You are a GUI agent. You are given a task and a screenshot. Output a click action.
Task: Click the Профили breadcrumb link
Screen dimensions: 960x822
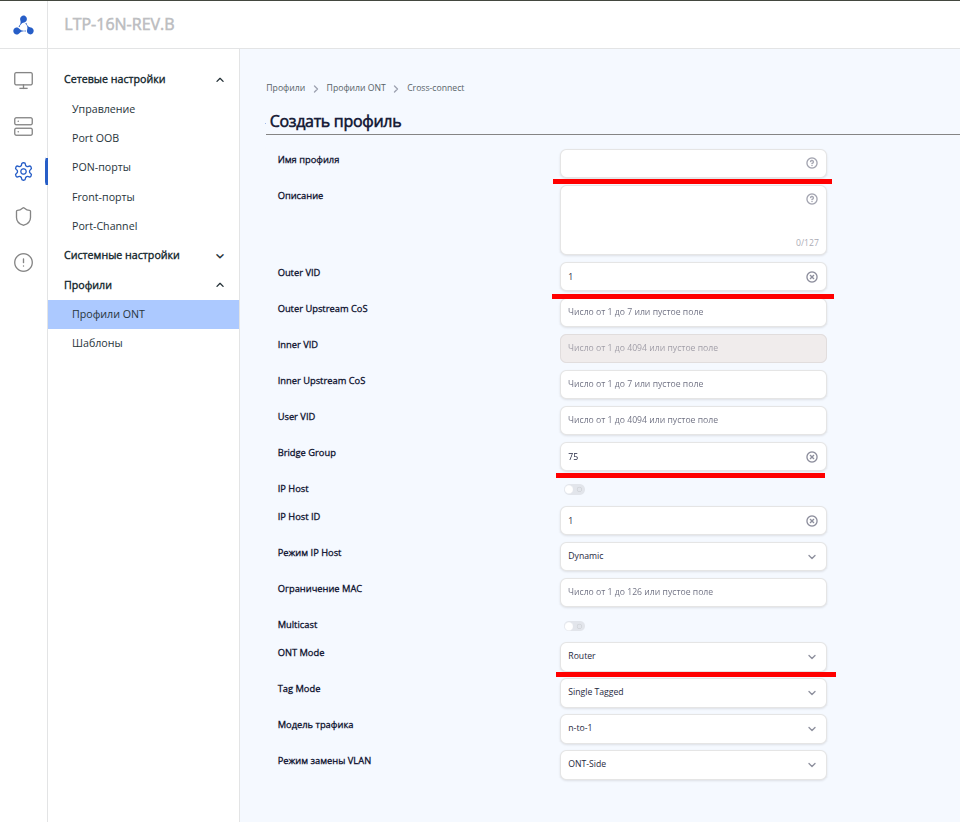tap(285, 88)
